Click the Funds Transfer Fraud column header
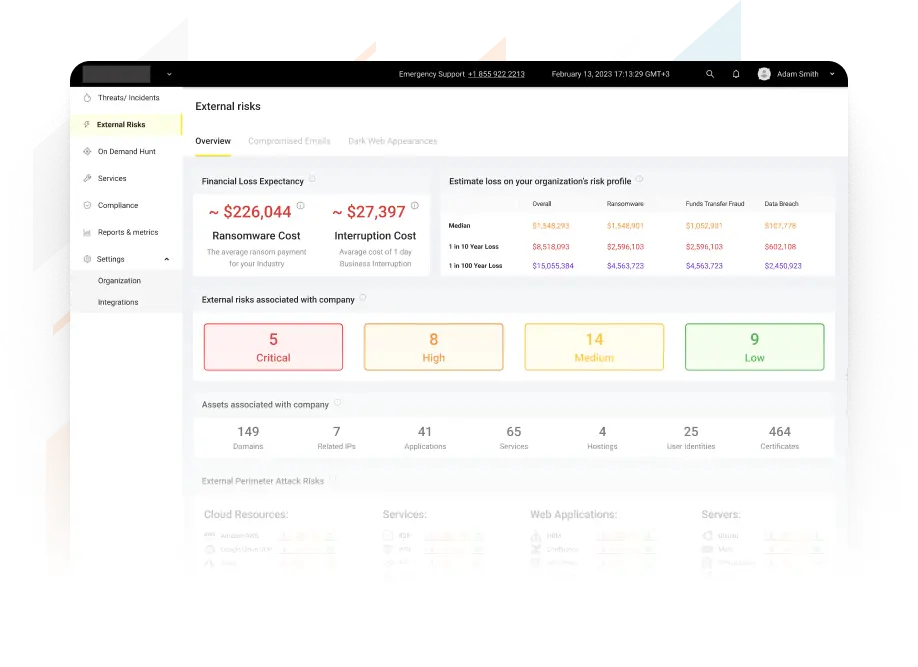The height and width of the screenshot is (667, 918). (715, 204)
